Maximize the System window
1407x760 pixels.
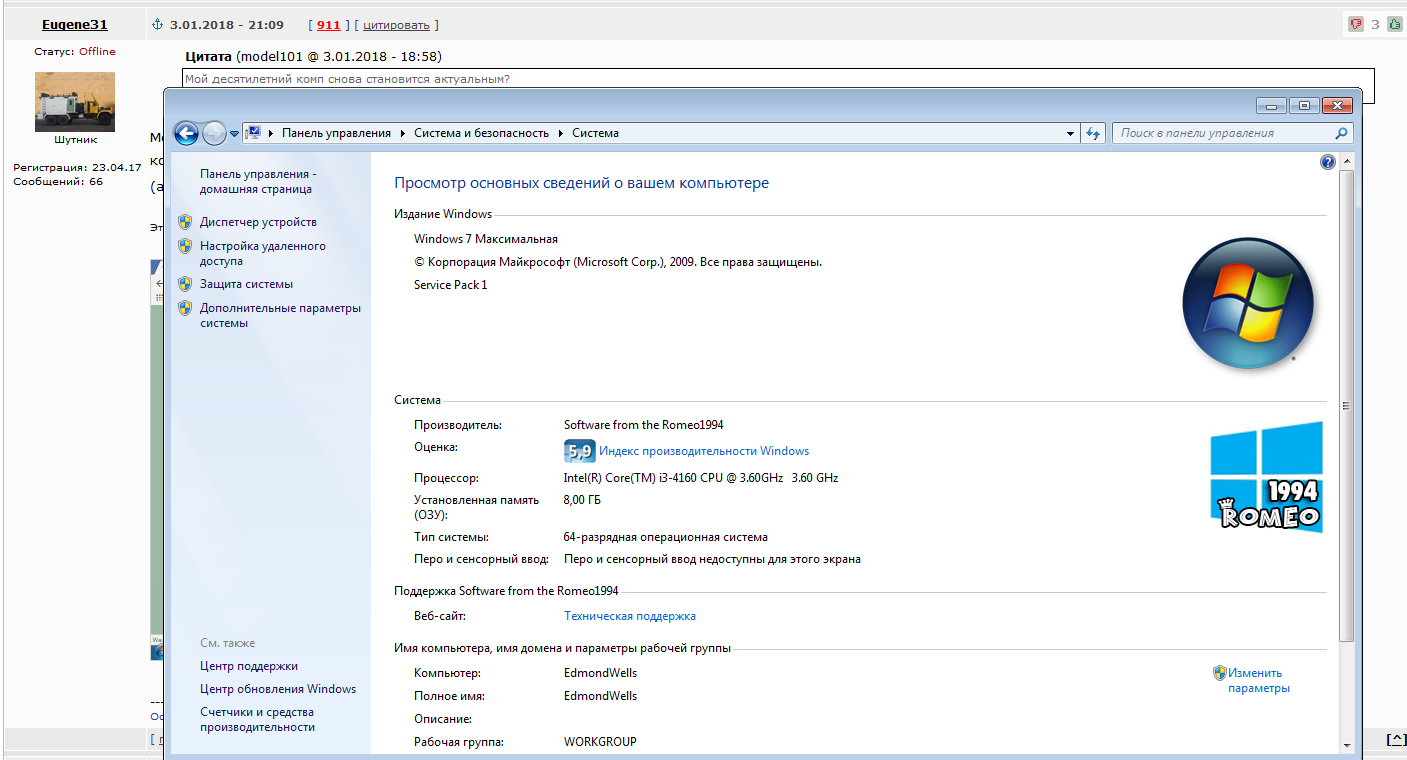pos(1304,105)
